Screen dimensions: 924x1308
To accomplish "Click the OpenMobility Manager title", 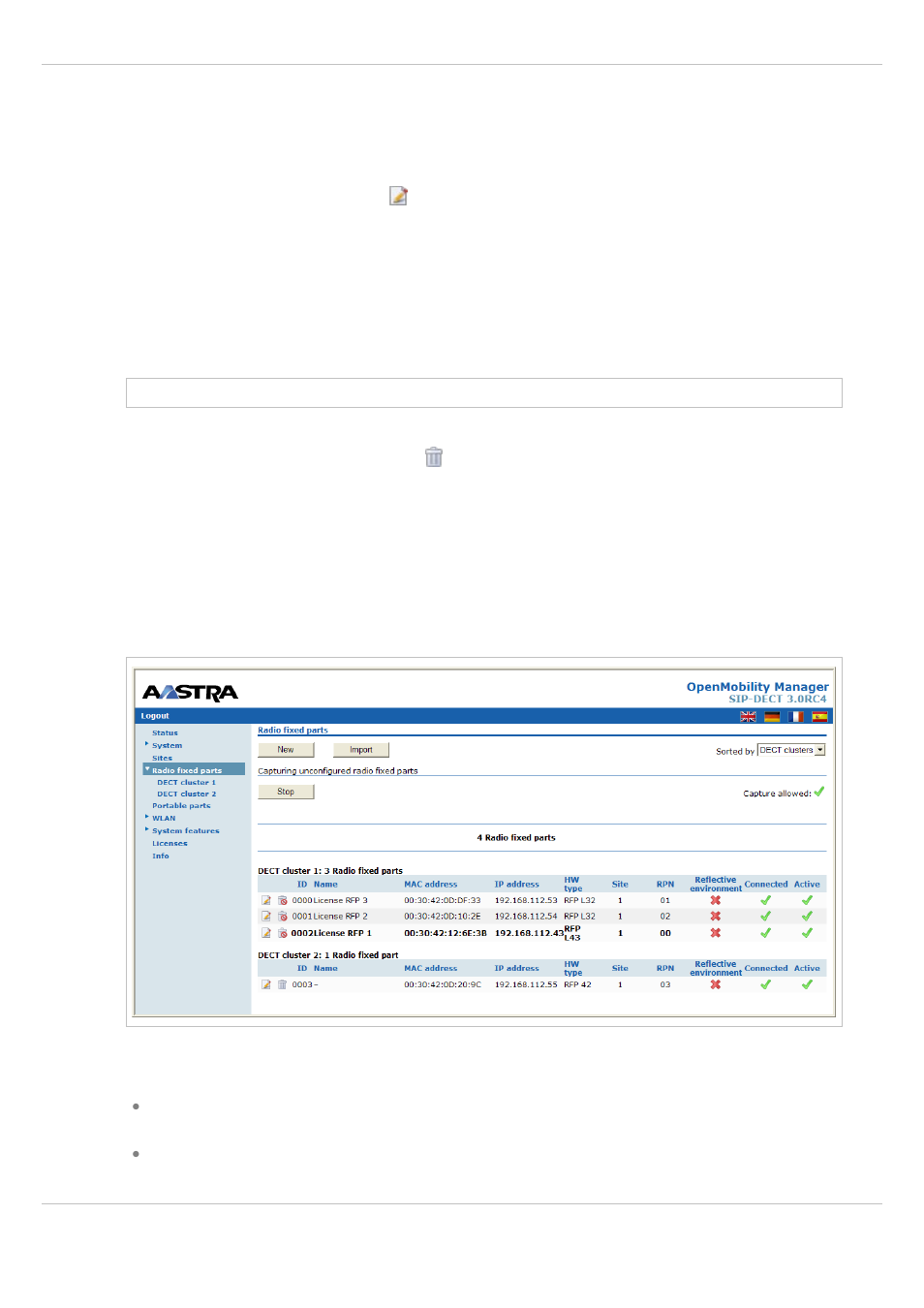I will (757, 687).
